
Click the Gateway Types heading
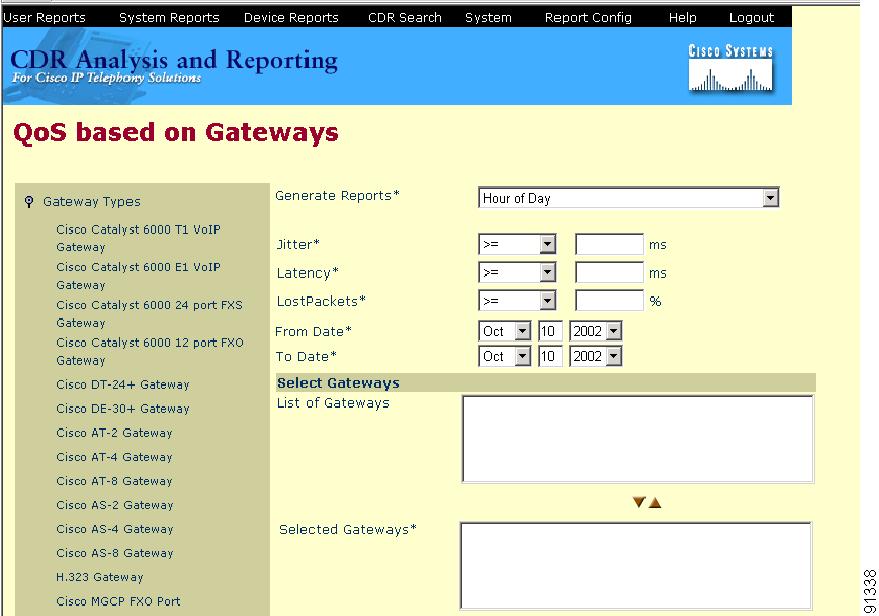92,201
